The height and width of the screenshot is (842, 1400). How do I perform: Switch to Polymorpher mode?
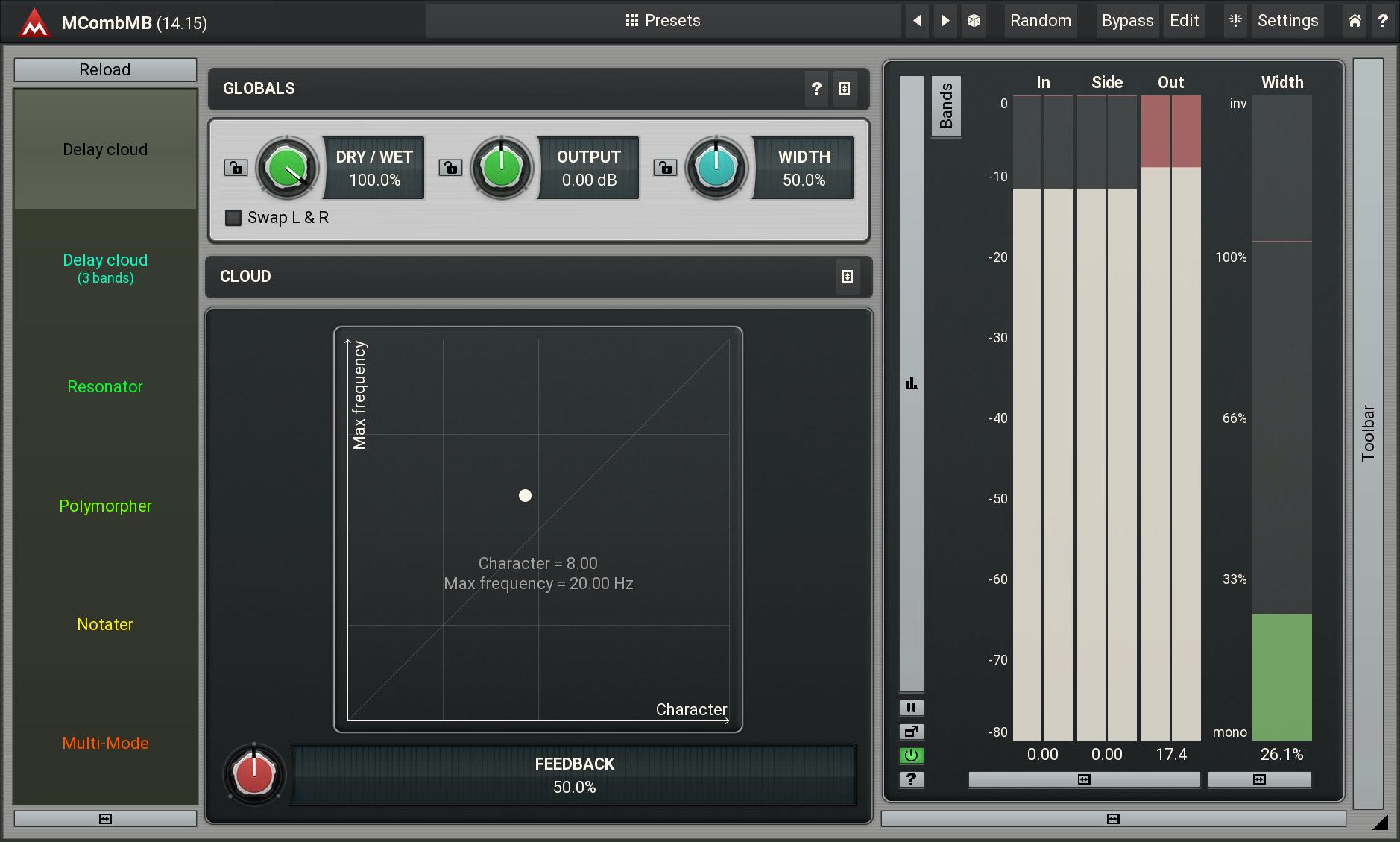(105, 506)
